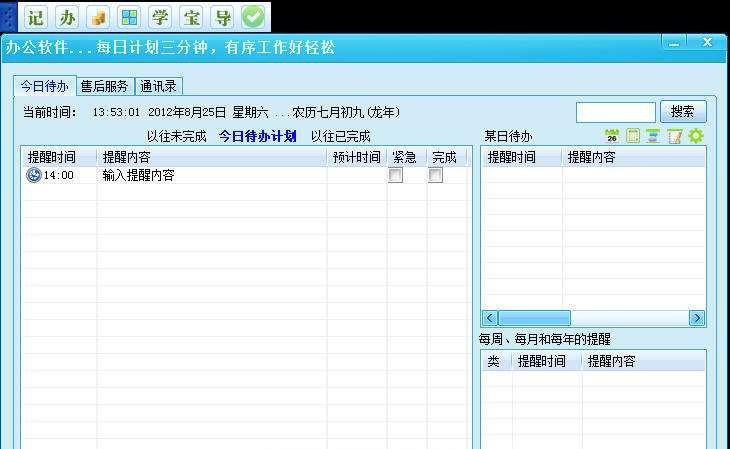Click the left scroll arrow in 某日待办
This screenshot has width=730, height=449.
pyautogui.click(x=490, y=318)
